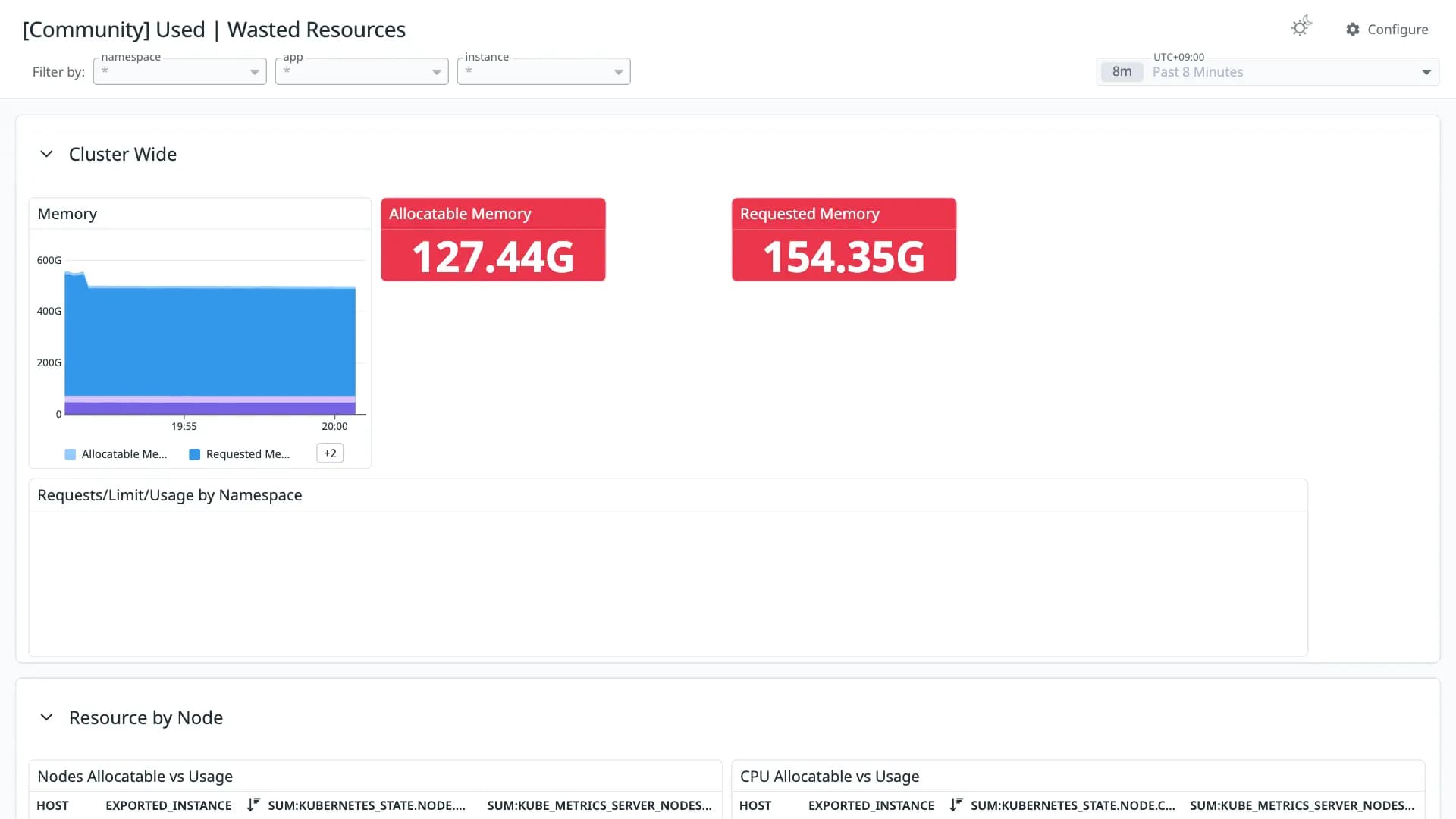The image size is (1456, 819).
Task: Click the Cluster Wide section heading
Action: [123, 154]
